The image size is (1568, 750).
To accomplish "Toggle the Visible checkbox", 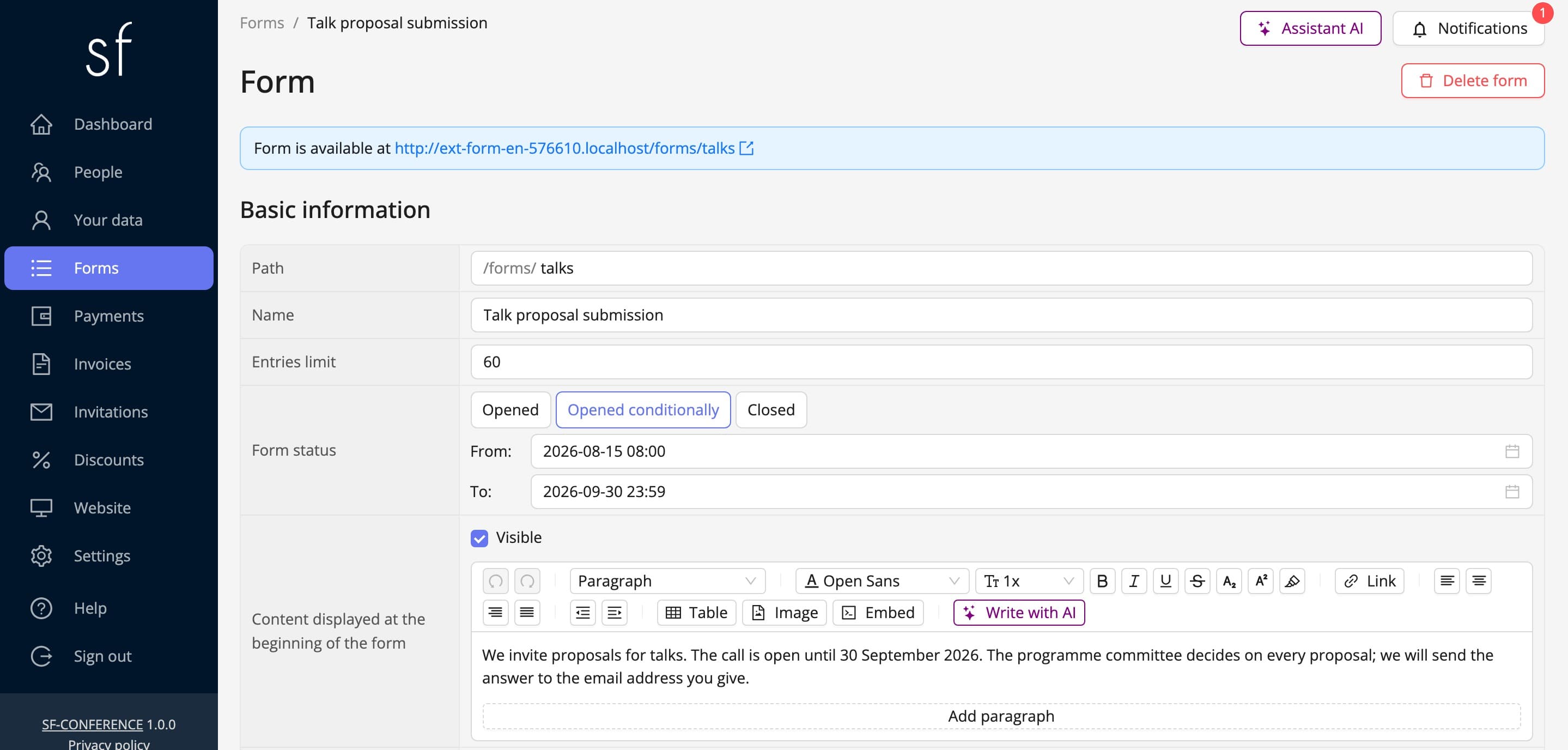I will pos(479,537).
